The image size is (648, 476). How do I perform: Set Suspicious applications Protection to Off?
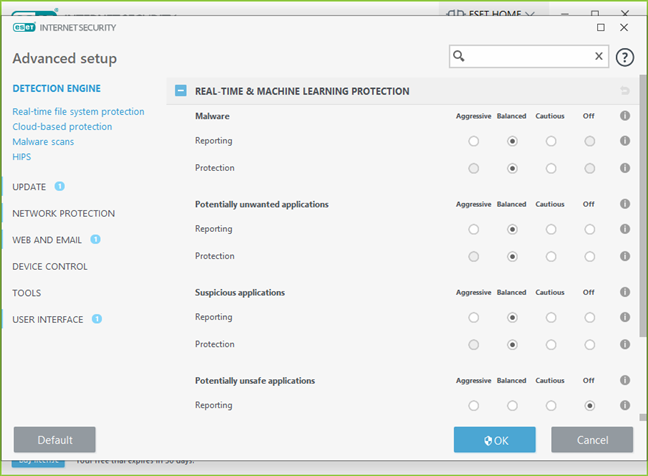[590, 345]
